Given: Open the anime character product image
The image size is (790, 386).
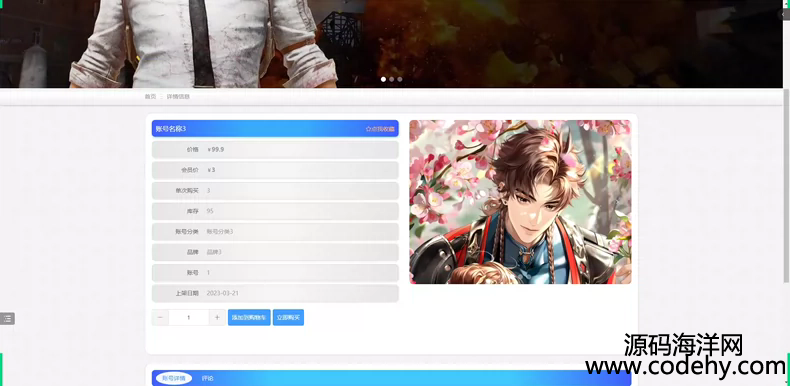Looking at the screenshot, I should tap(520, 202).
